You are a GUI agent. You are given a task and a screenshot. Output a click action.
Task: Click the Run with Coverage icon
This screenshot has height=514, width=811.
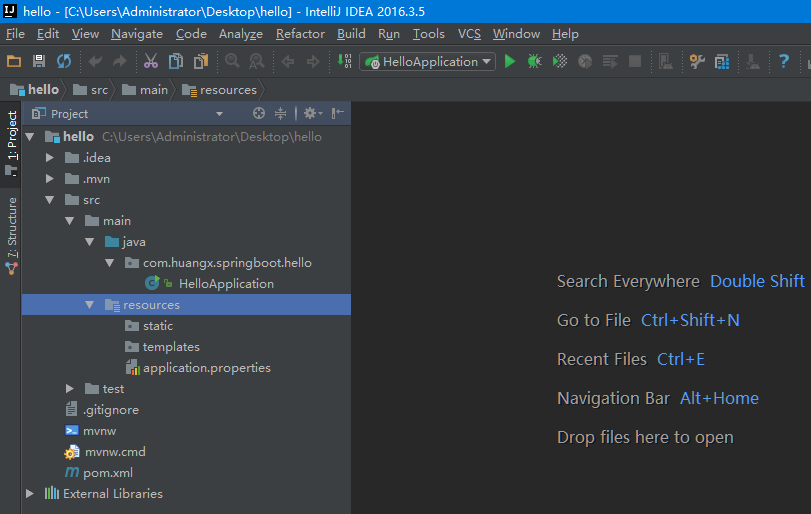coord(560,62)
